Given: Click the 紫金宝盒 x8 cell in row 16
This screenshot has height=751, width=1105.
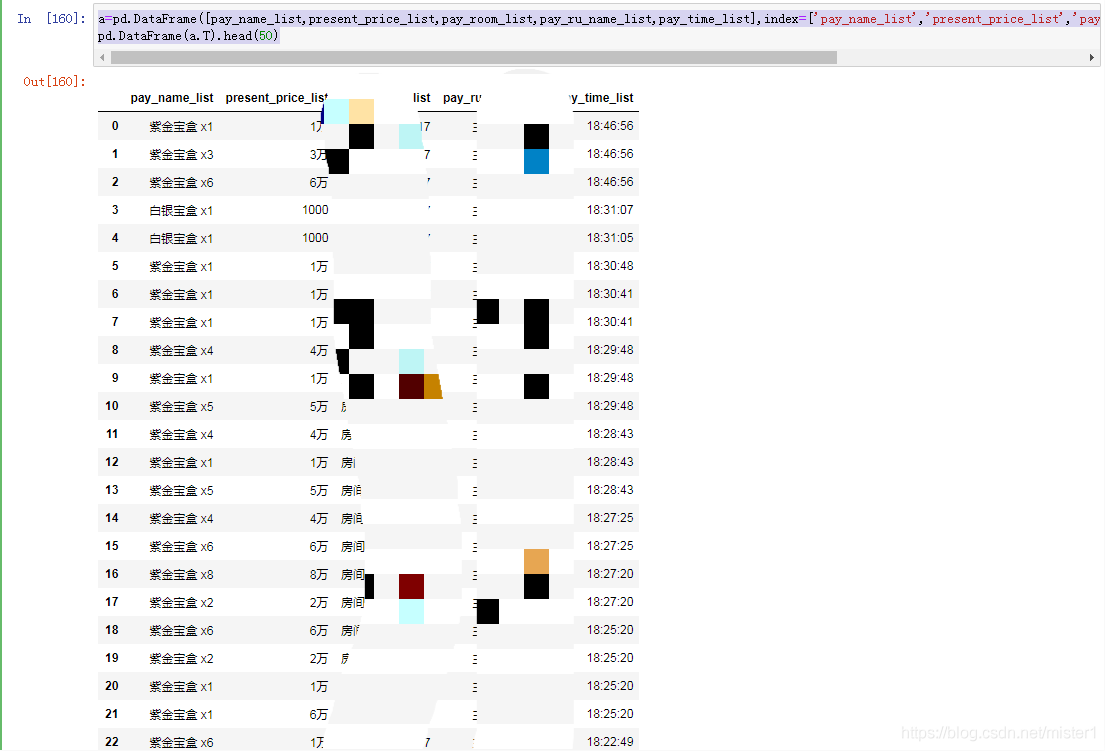Looking at the screenshot, I should 181,574.
